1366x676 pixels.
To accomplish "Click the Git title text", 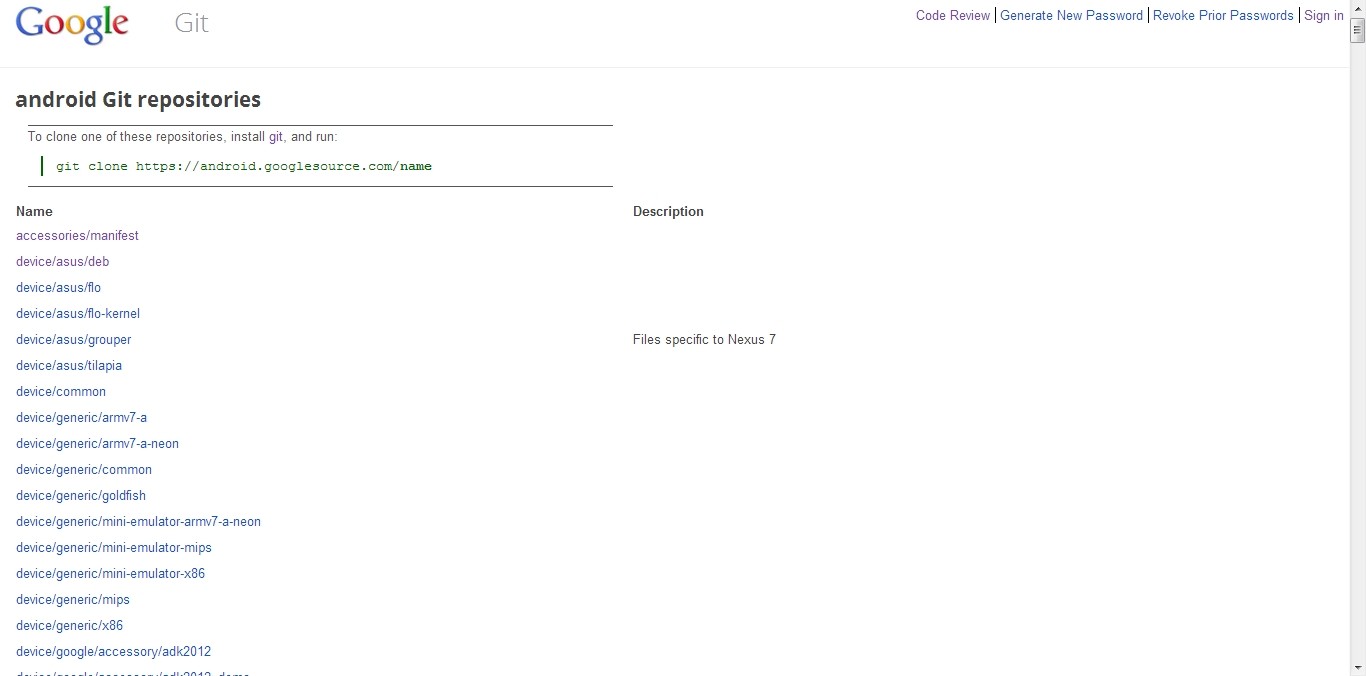I will (x=191, y=23).
